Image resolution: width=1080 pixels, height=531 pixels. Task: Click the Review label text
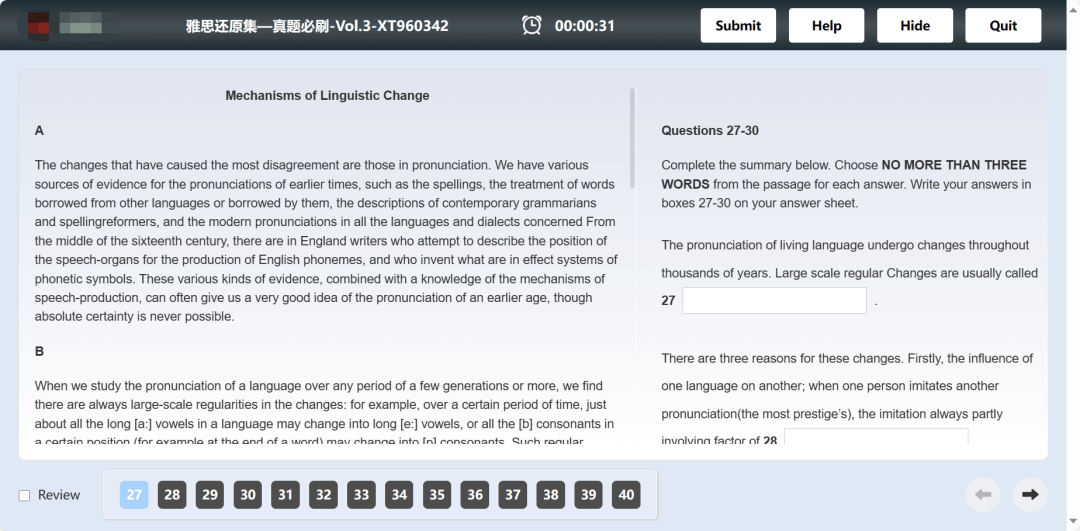(59, 495)
